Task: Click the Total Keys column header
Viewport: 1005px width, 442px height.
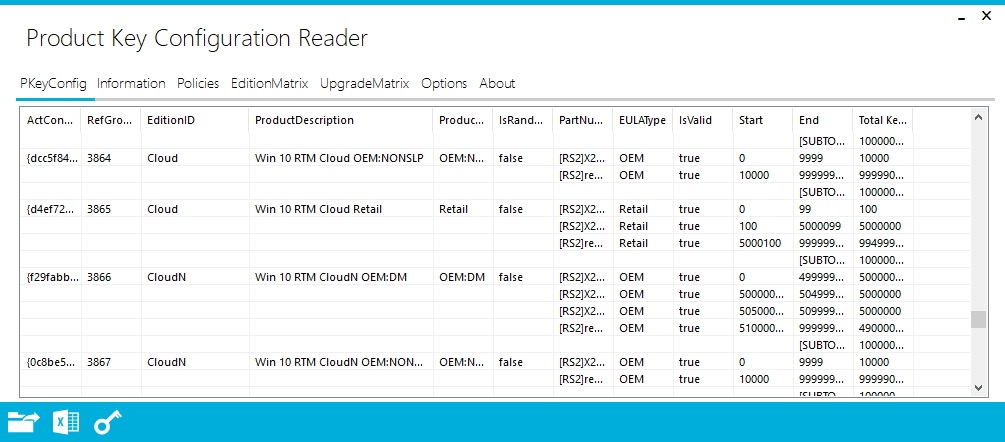Action: (x=883, y=120)
